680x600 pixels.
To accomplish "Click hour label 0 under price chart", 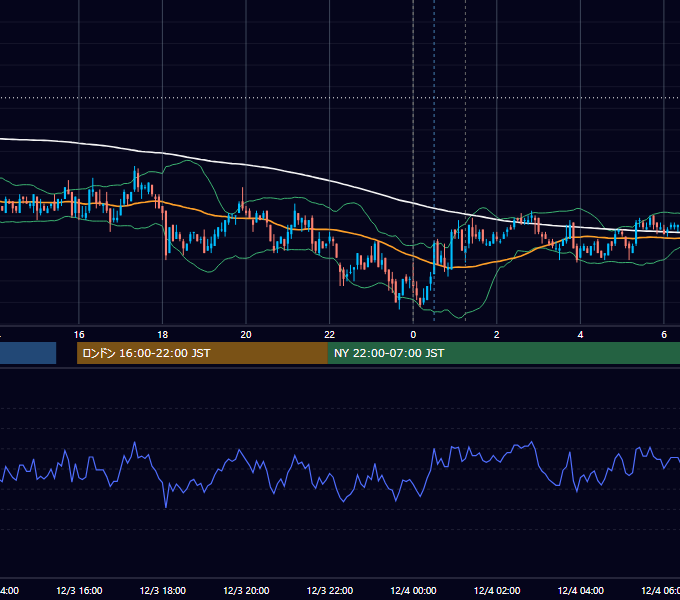I will point(413,335).
